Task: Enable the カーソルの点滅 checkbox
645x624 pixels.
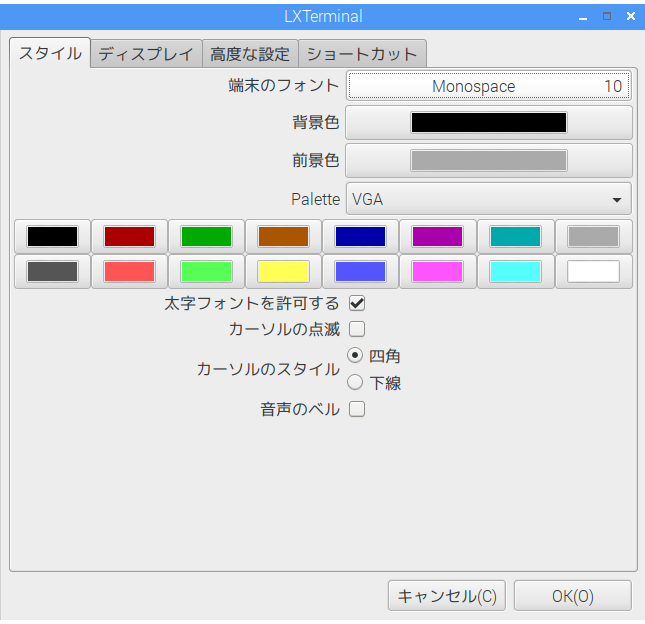Action: pos(356,328)
